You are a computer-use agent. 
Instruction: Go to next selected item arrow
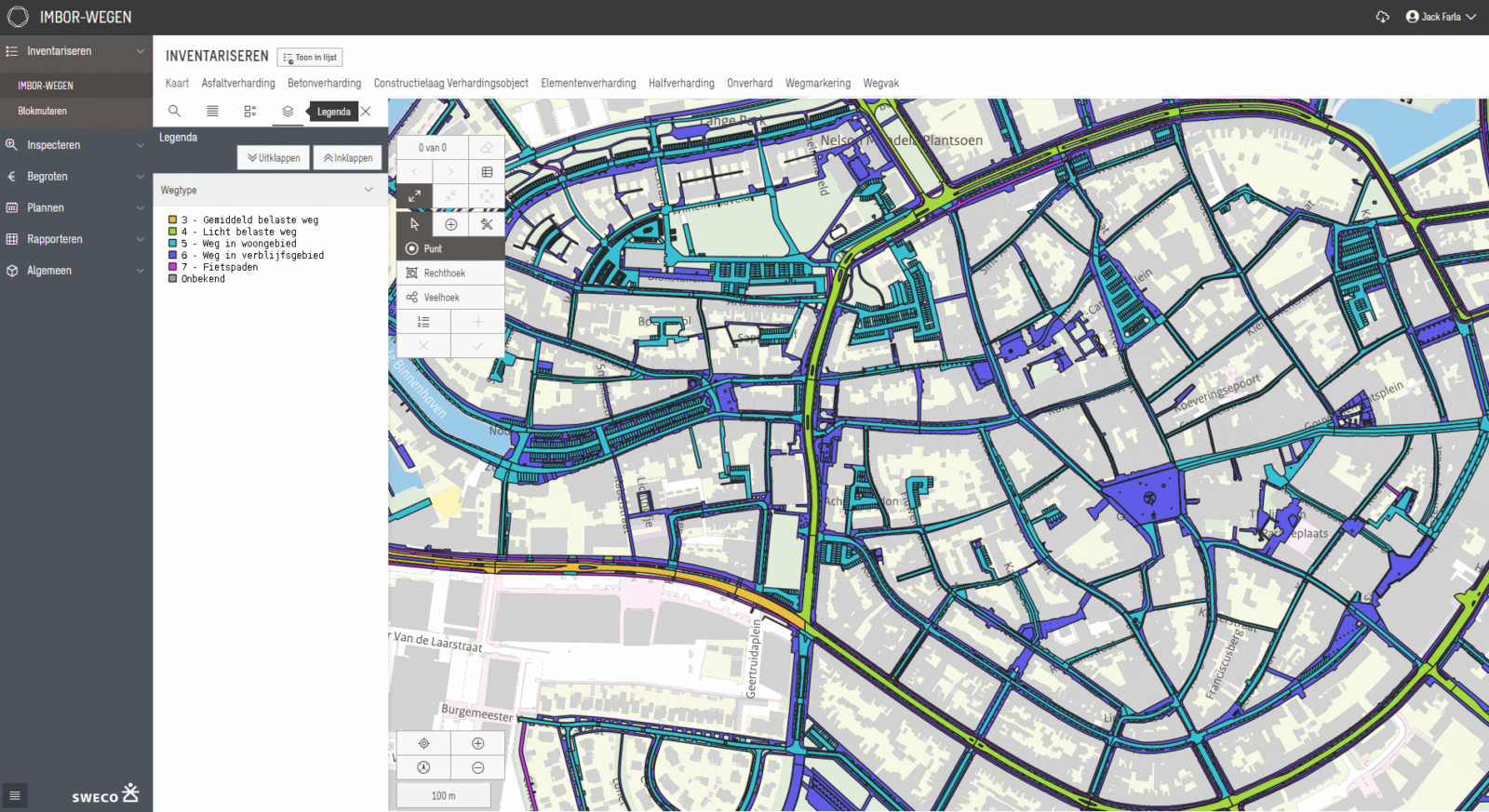point(450,172)
